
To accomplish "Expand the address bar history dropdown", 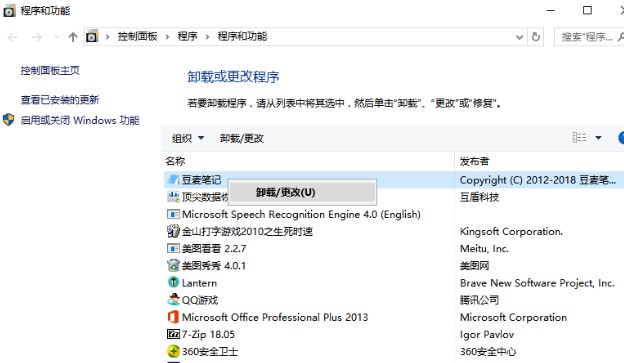I will (x=519, y=37).
